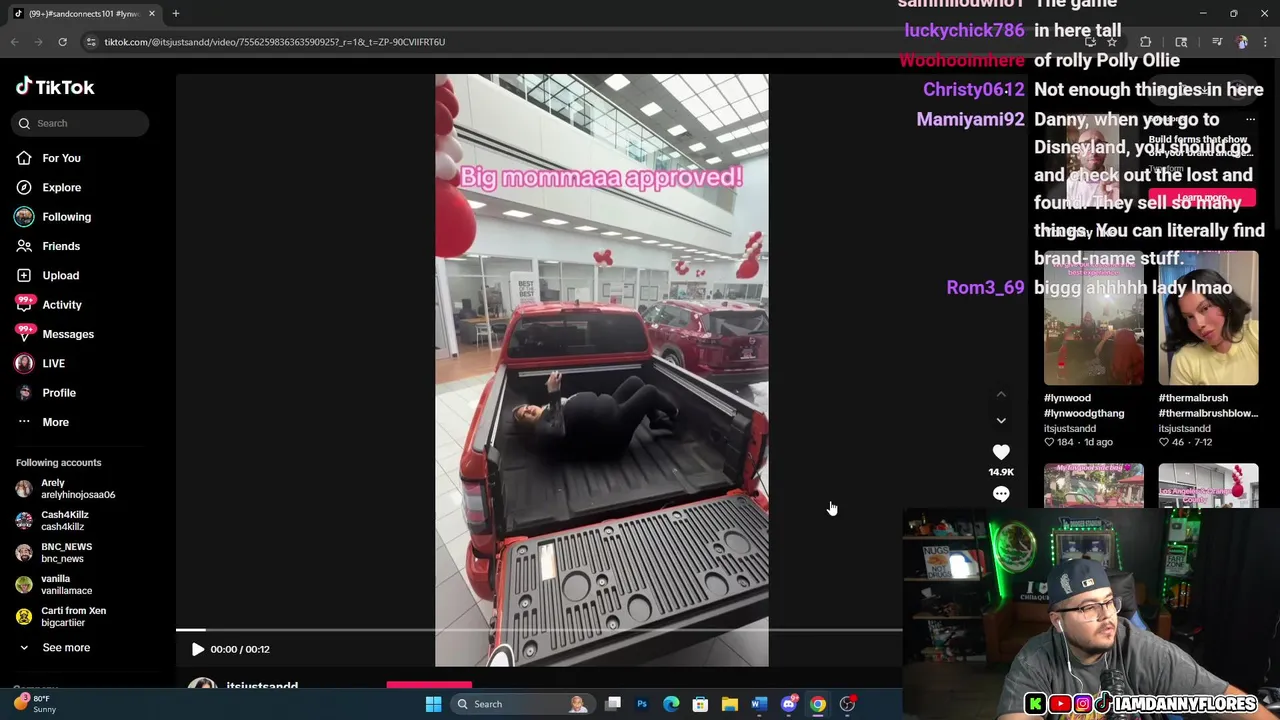Image resolution: width=1280 pixels, height=720 pixels.
Task: Open the vanilla vanillamace account
Action: point(66,585)
